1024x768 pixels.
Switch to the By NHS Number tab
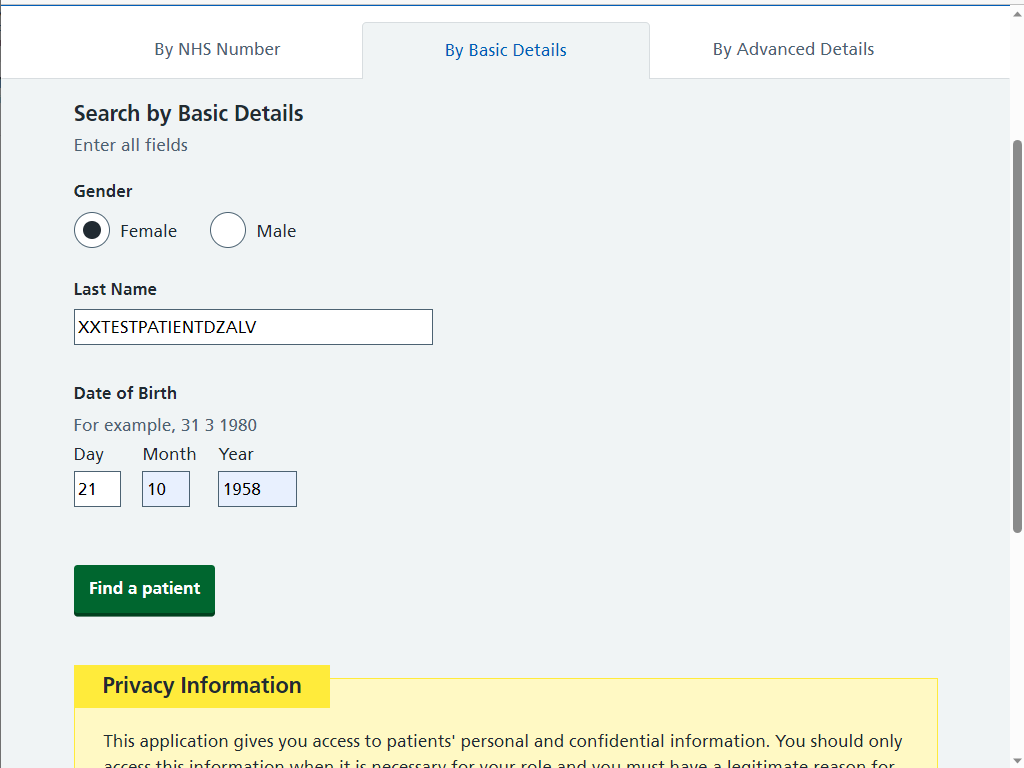click(x=217, y=50)
